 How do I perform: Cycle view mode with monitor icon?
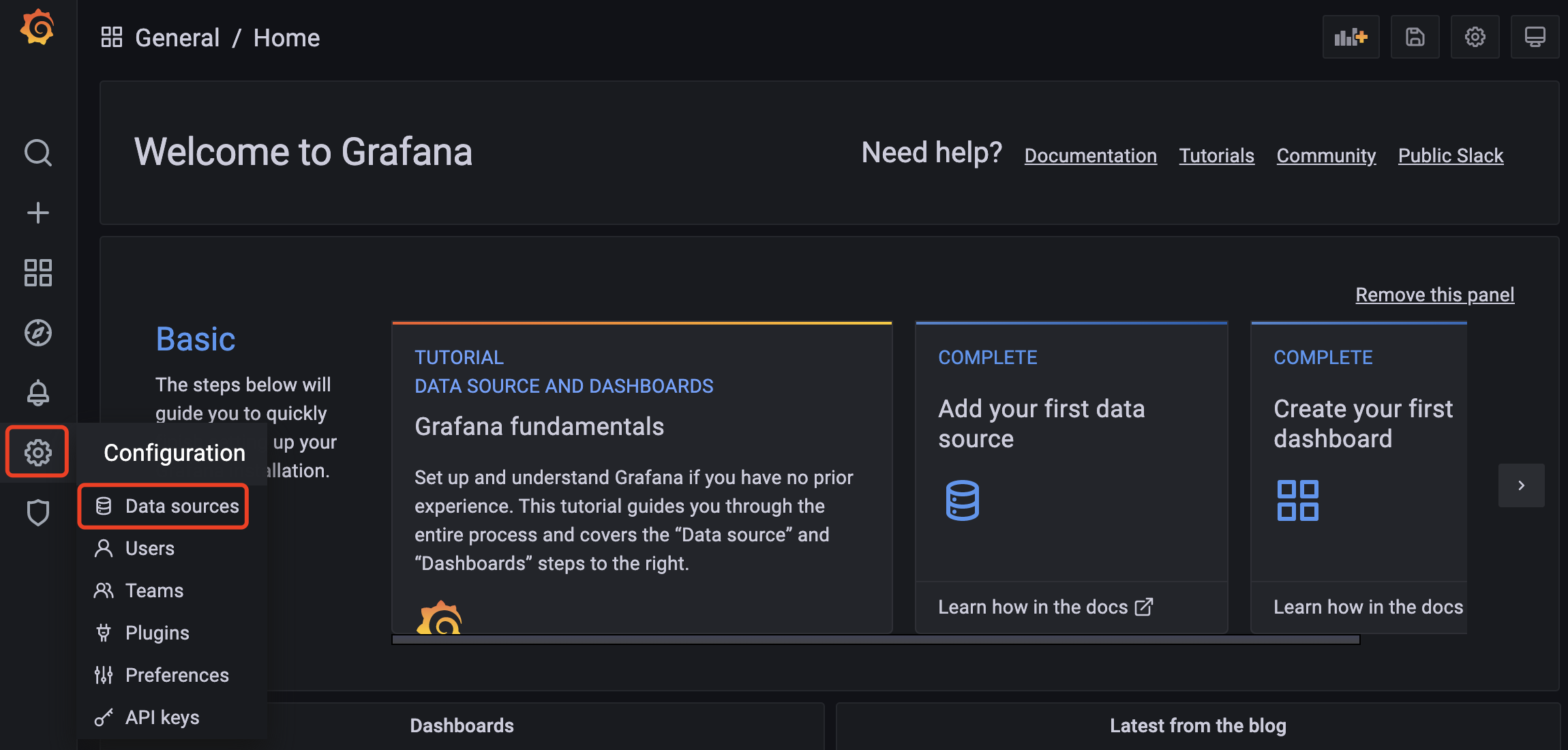tap(1535, 37)
